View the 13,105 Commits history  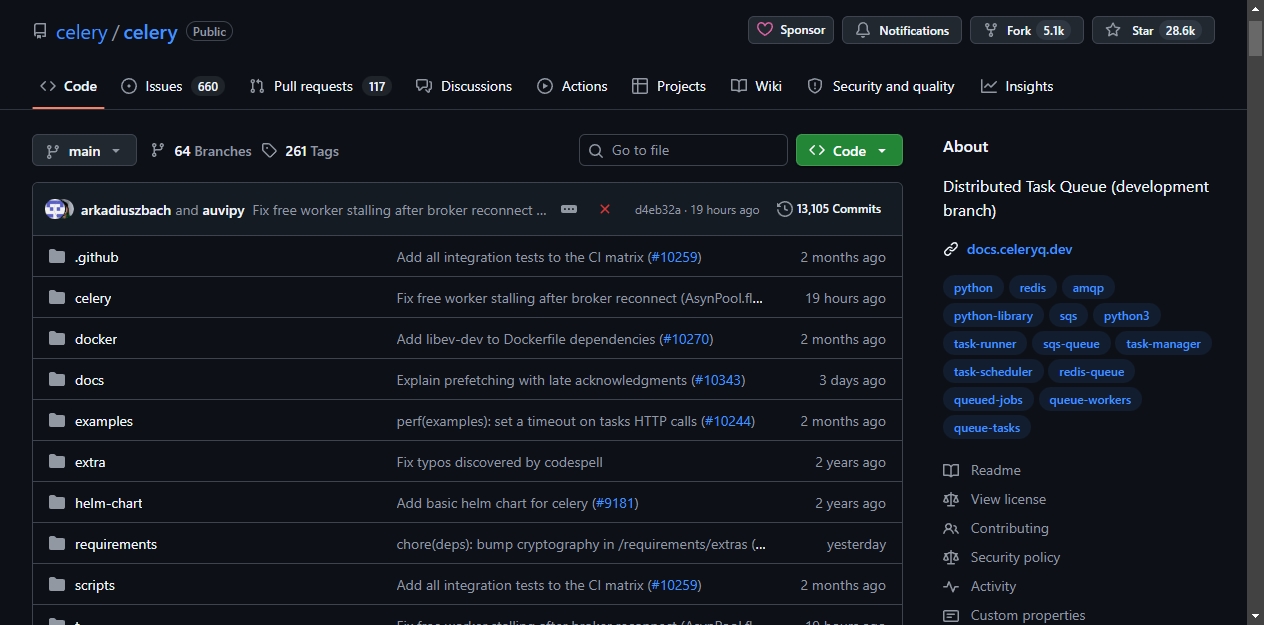click(829, 209)
